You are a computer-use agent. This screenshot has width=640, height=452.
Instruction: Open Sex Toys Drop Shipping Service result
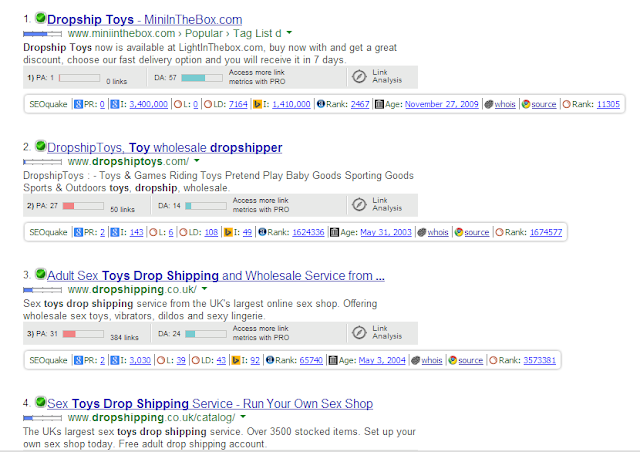point(210,403)
